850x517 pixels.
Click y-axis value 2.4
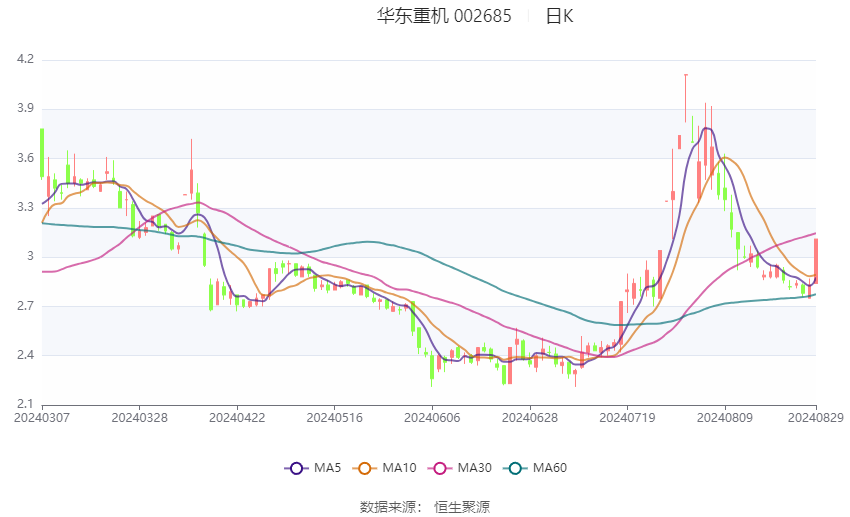tap(25, 355)
